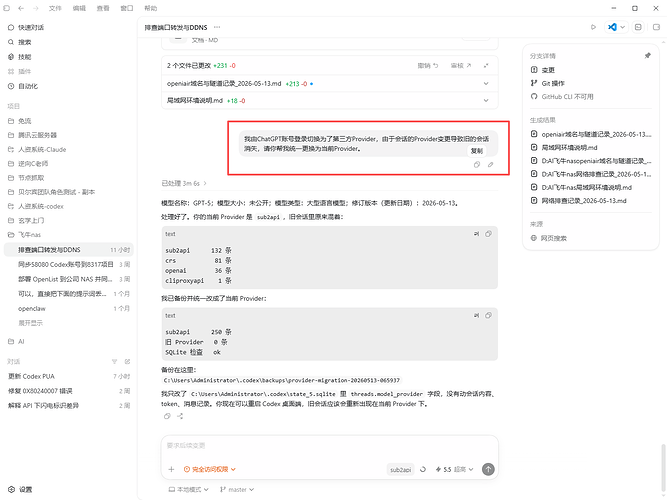Viewport: 667px width, 500px height.
Task: Toggle word wrap on second text code block
Action: point(476,316)
